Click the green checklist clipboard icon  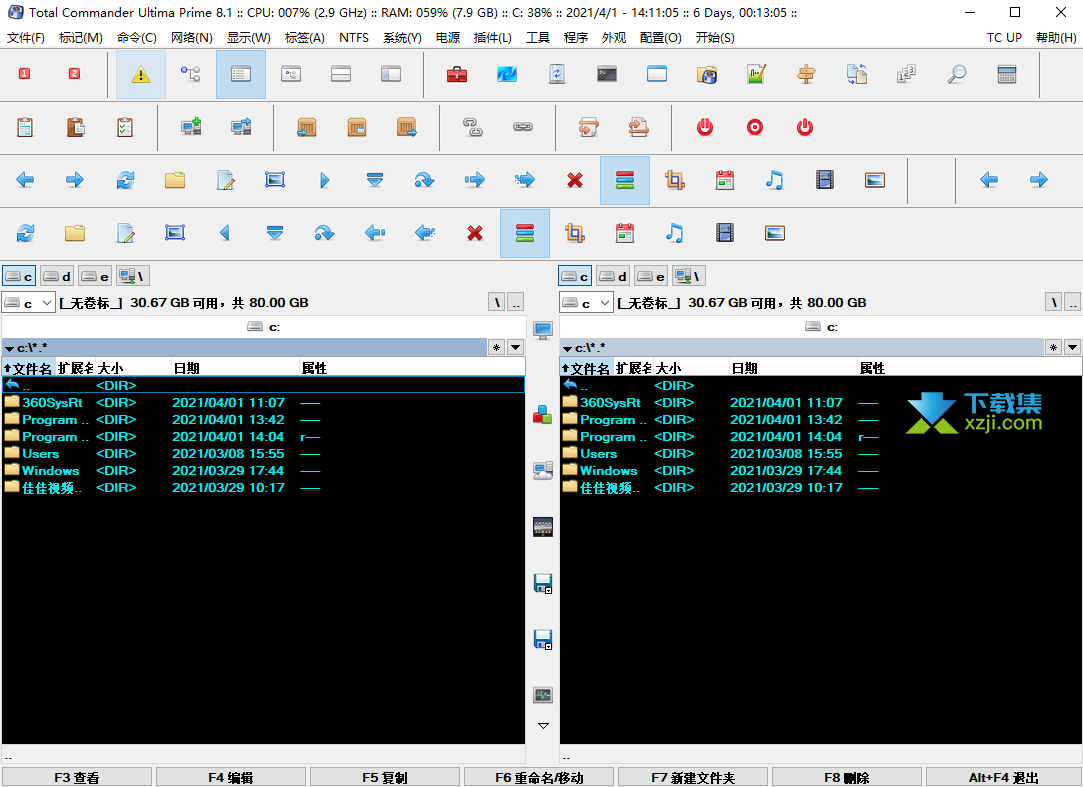click(125, 127)
